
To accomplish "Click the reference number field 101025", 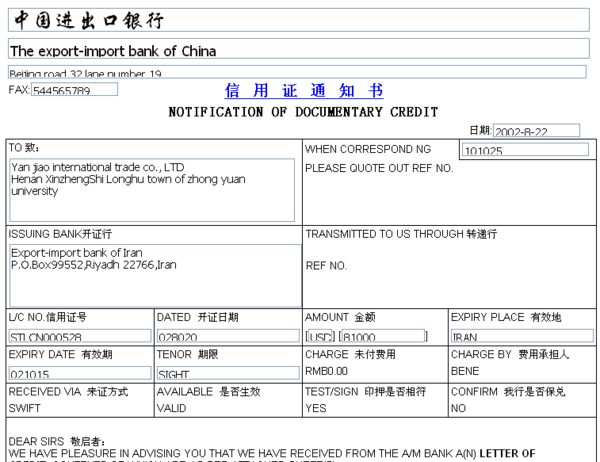I will tap(524, 150).
